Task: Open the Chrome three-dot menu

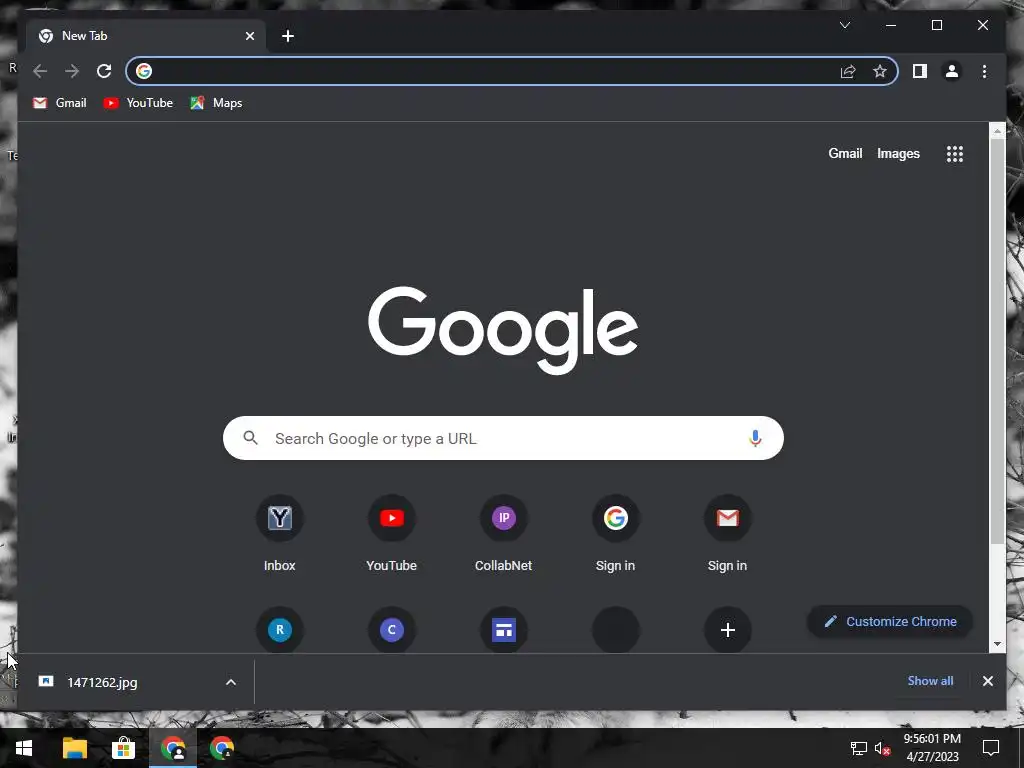Action: (984, 71)
